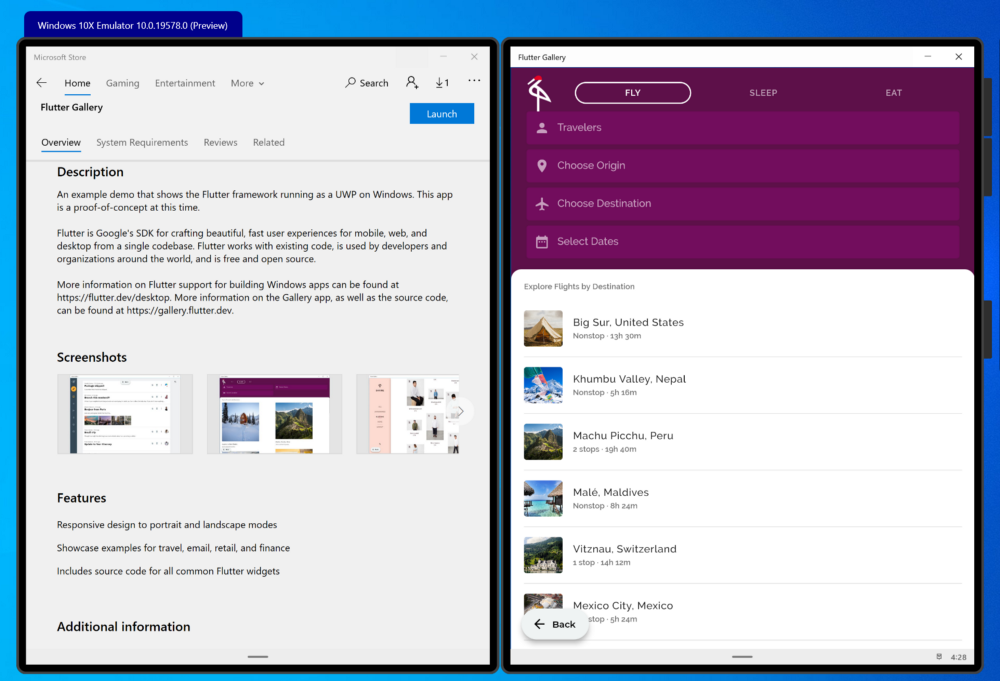Switch to System Requirements
The height and width of the screenshot is (681, 1000).
click(x=142, y=142)
